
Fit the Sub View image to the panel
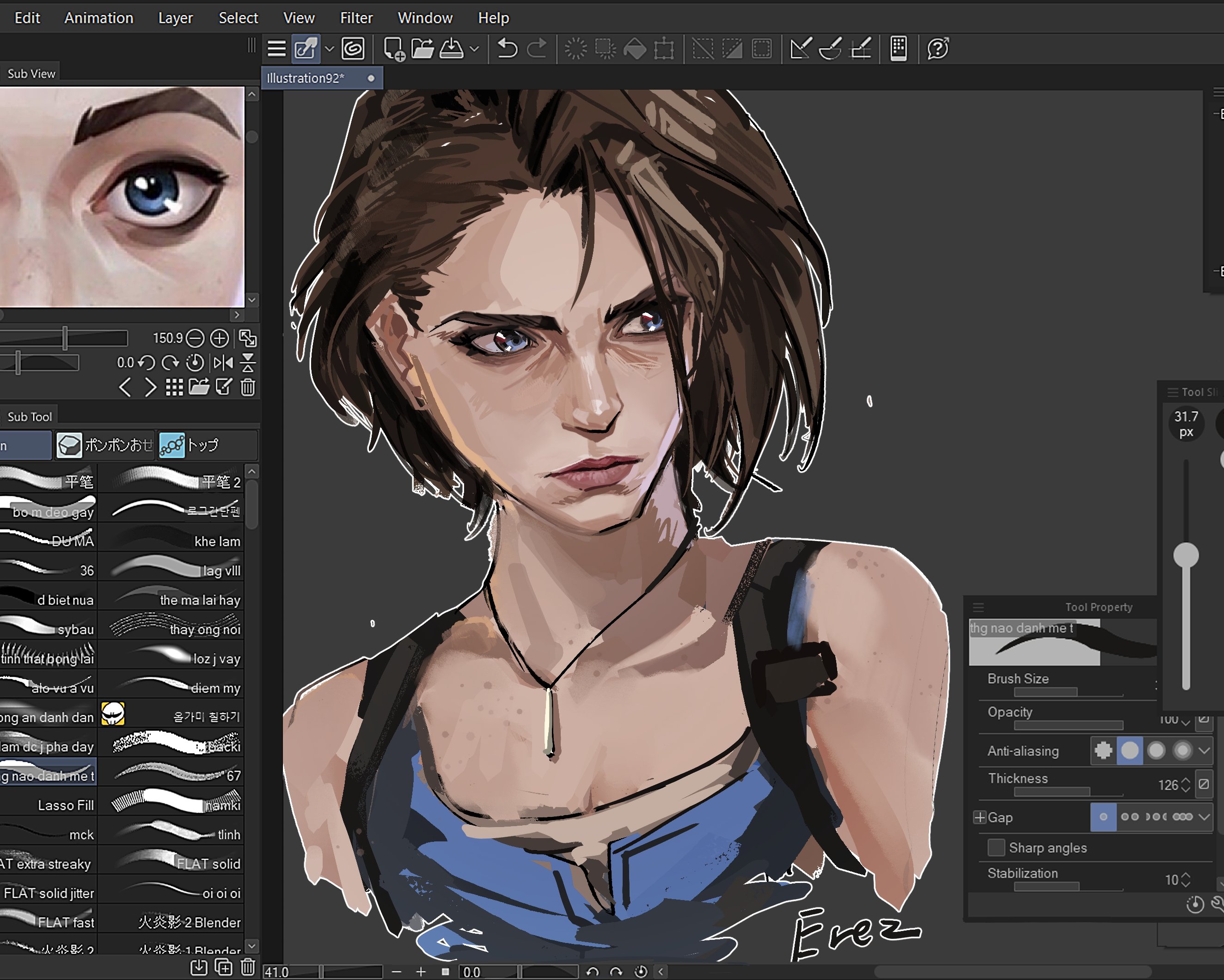point(247,339)
